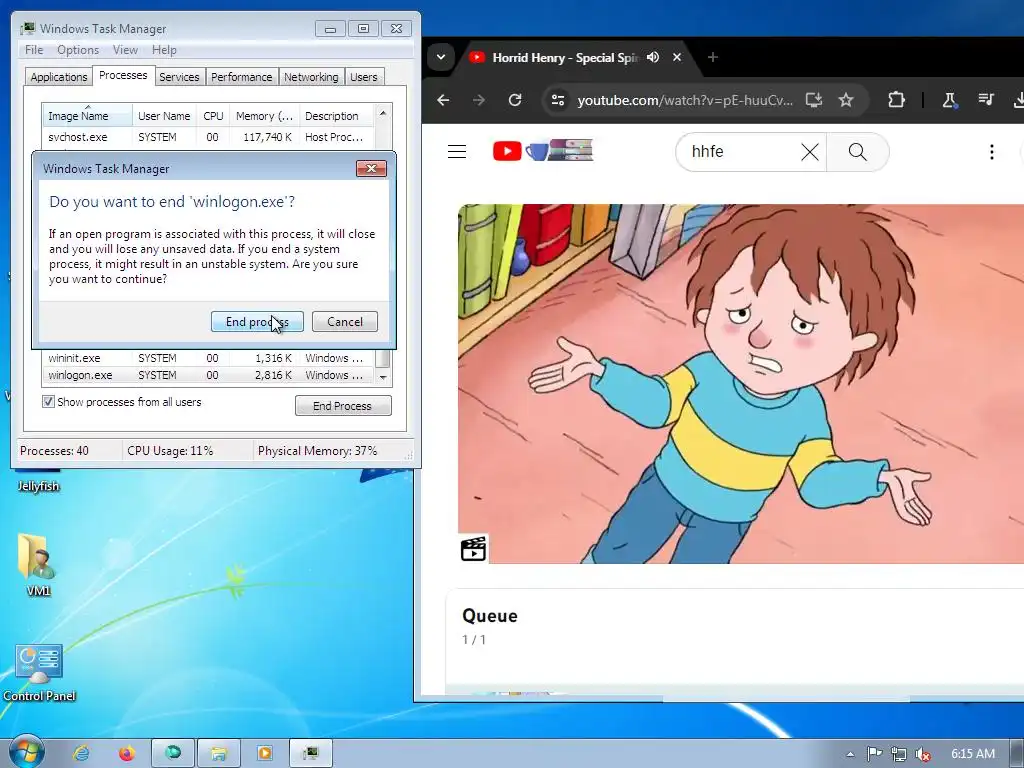Open Windows Media Player in taskbar

[x=264, y=753]
